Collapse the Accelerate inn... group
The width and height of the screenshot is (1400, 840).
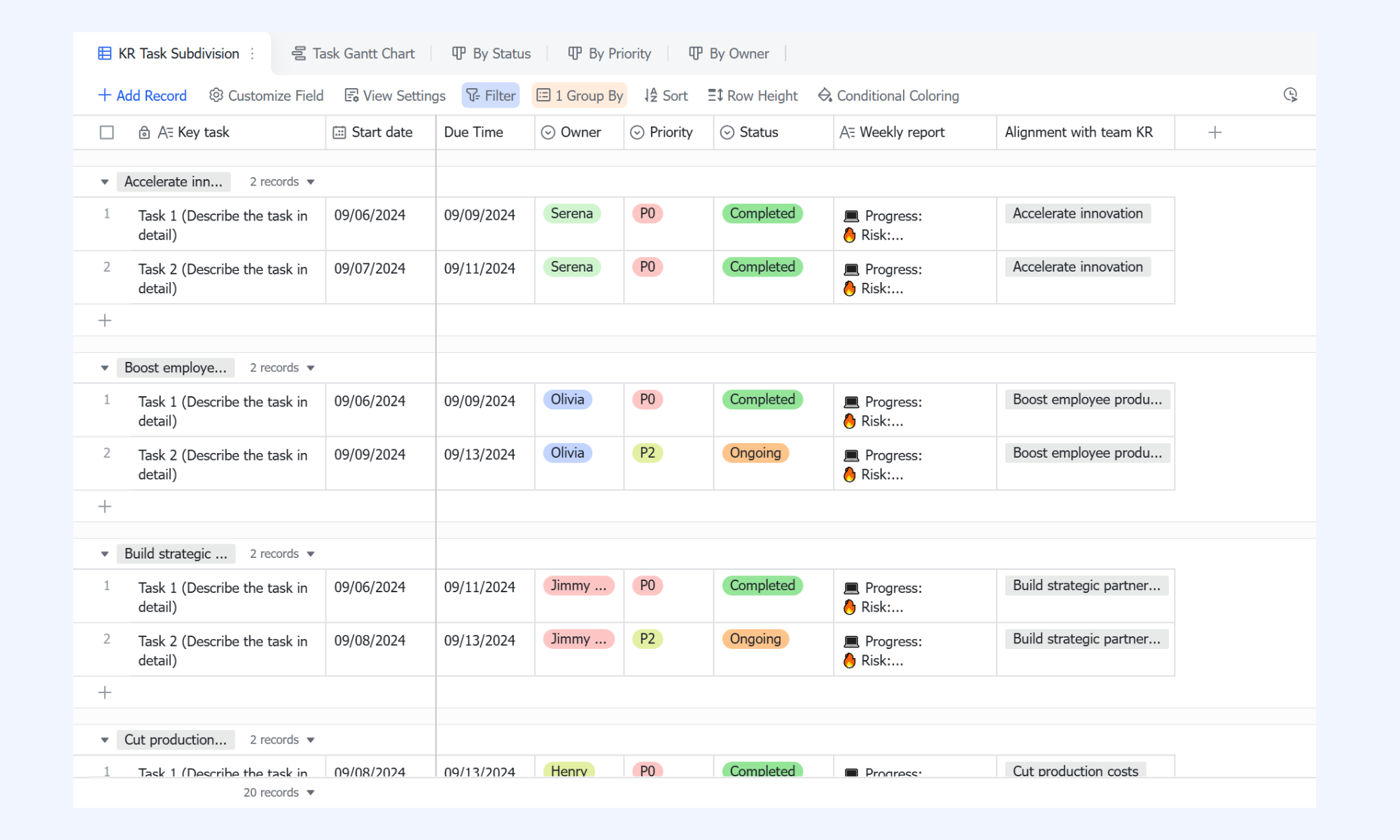click(104, 182)
